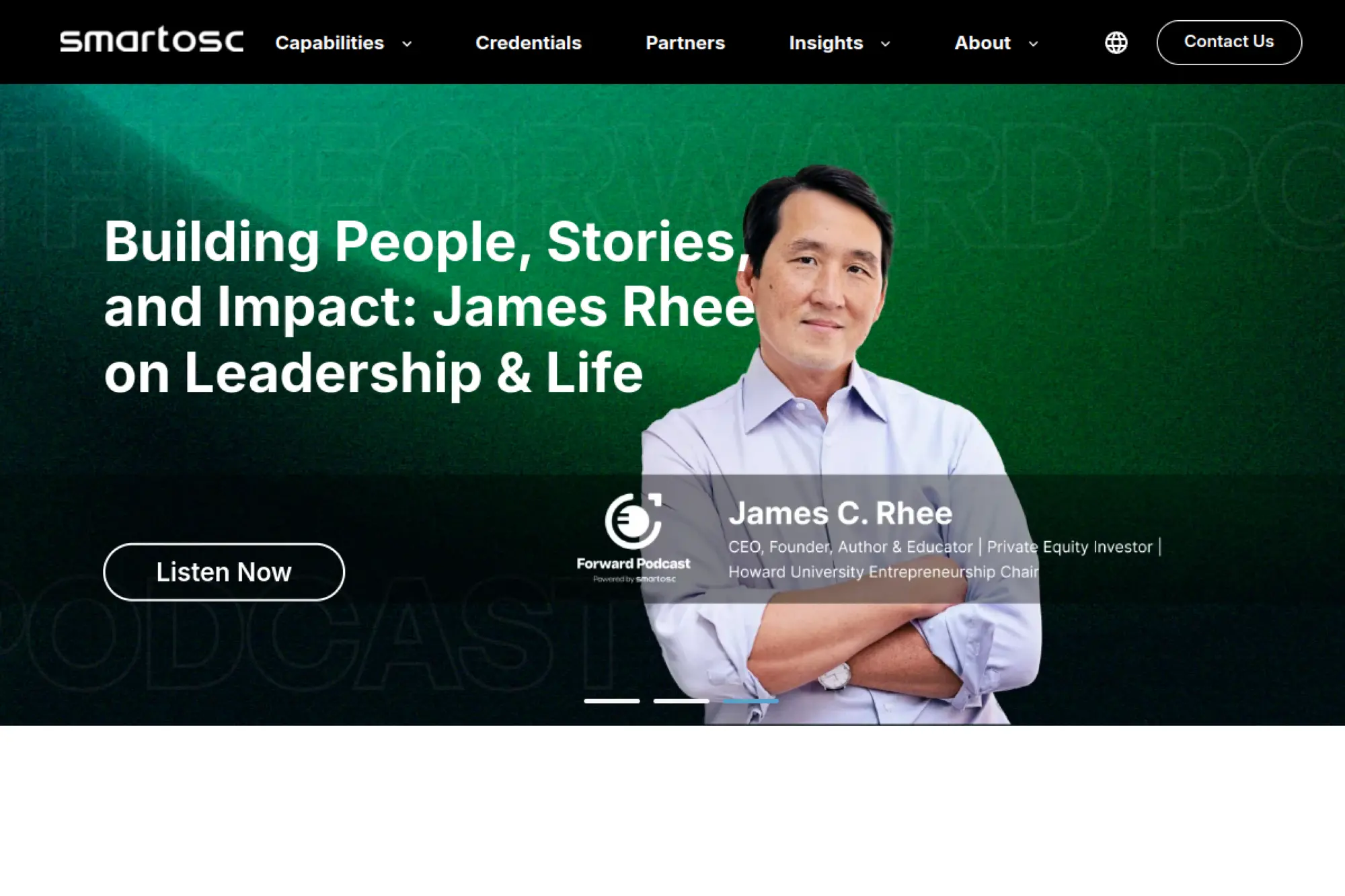Open the Capabilities menu
Screen dimensions: 1345x896
[x=330, y=43]
